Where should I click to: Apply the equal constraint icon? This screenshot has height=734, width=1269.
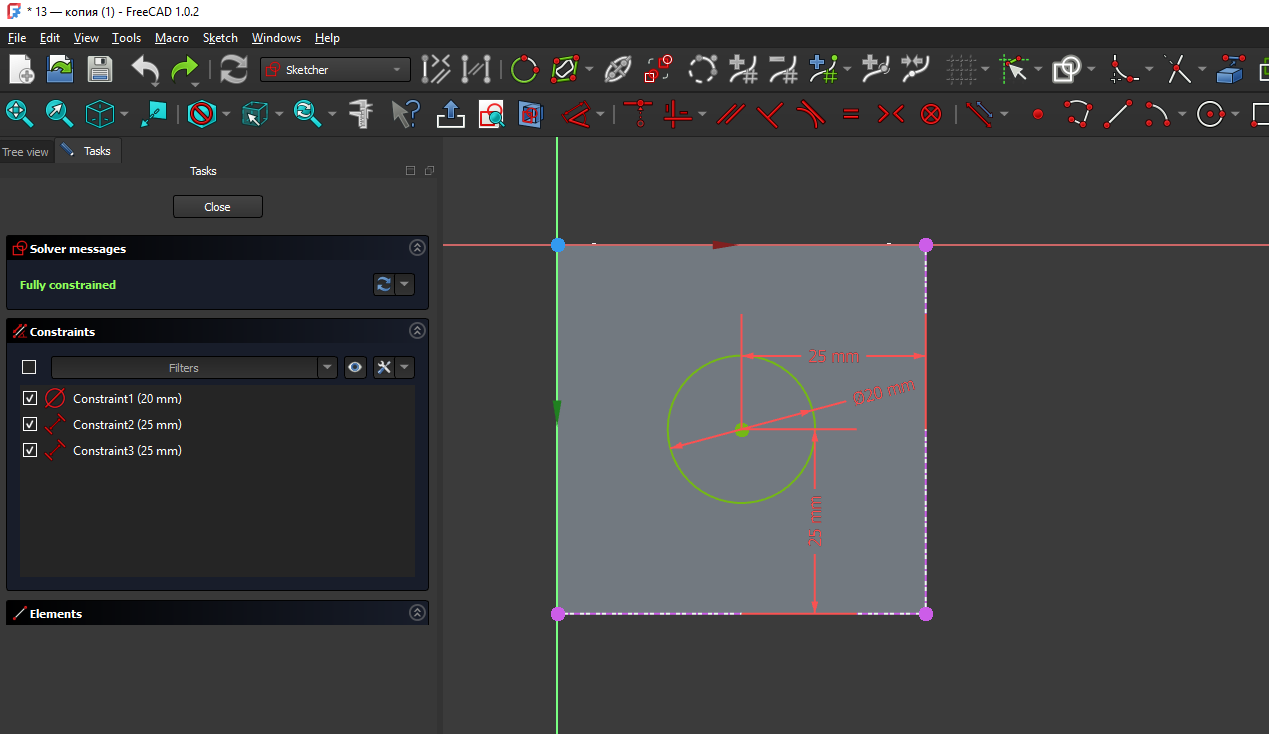click(x=851, y=114)
